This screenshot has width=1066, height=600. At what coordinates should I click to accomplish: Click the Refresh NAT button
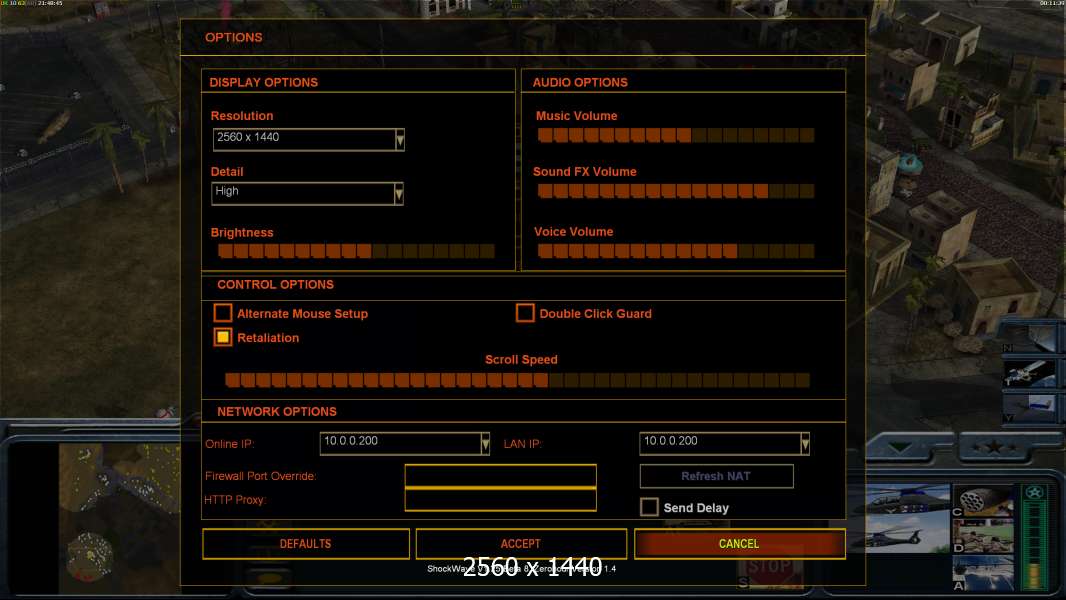tap(717, 476)
